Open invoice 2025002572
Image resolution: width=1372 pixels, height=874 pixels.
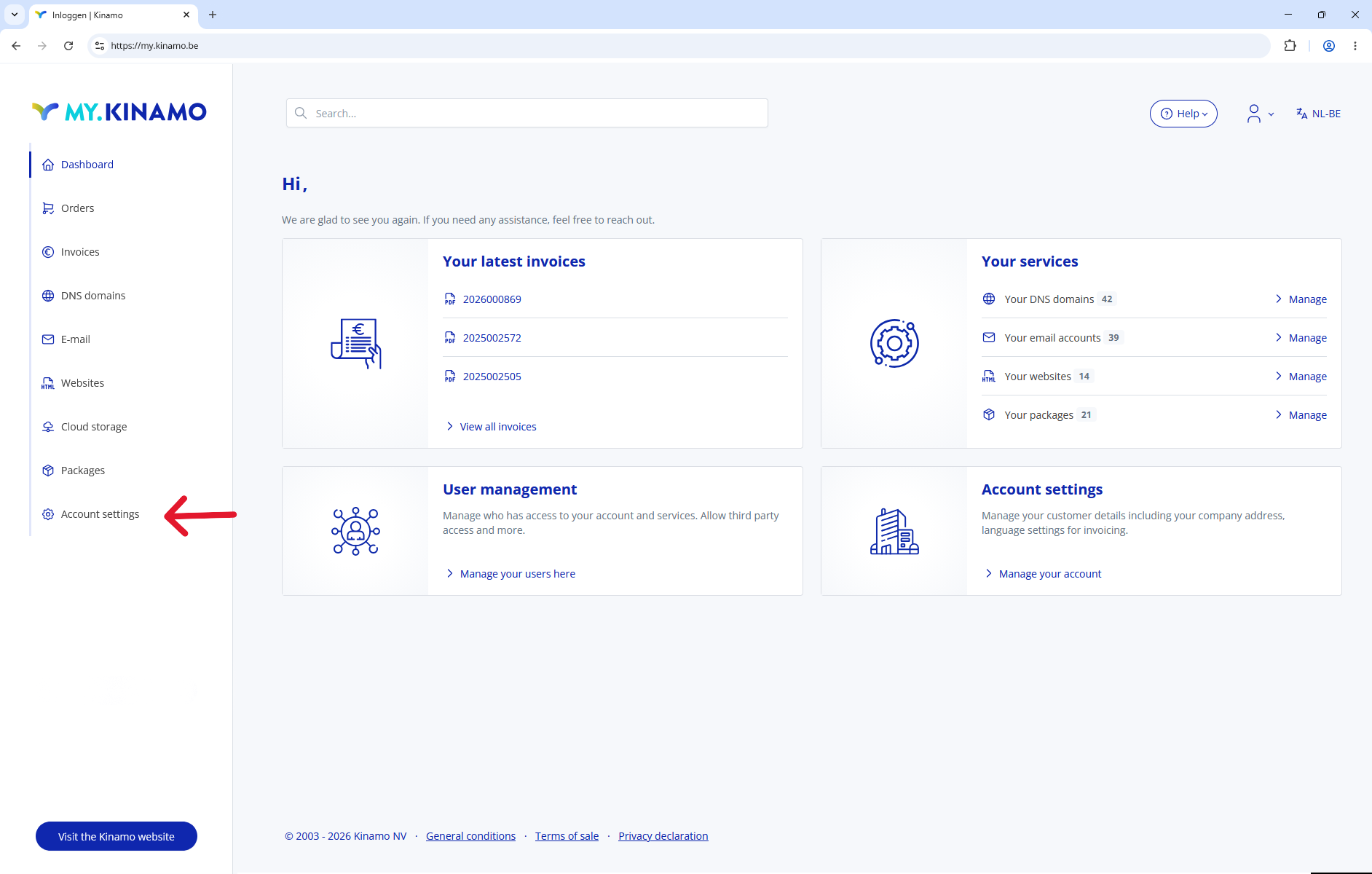coord(492,338)
